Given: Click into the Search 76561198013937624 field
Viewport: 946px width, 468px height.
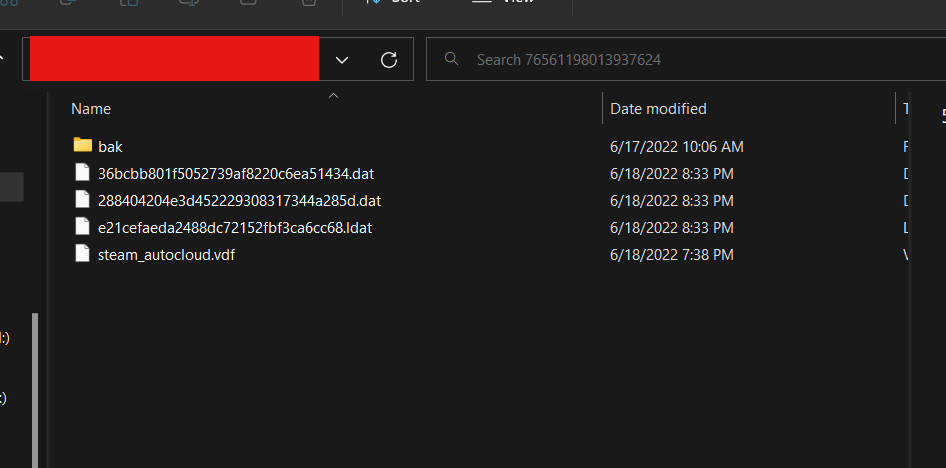Looking at the screenshot, I should (x=680, y=60).
